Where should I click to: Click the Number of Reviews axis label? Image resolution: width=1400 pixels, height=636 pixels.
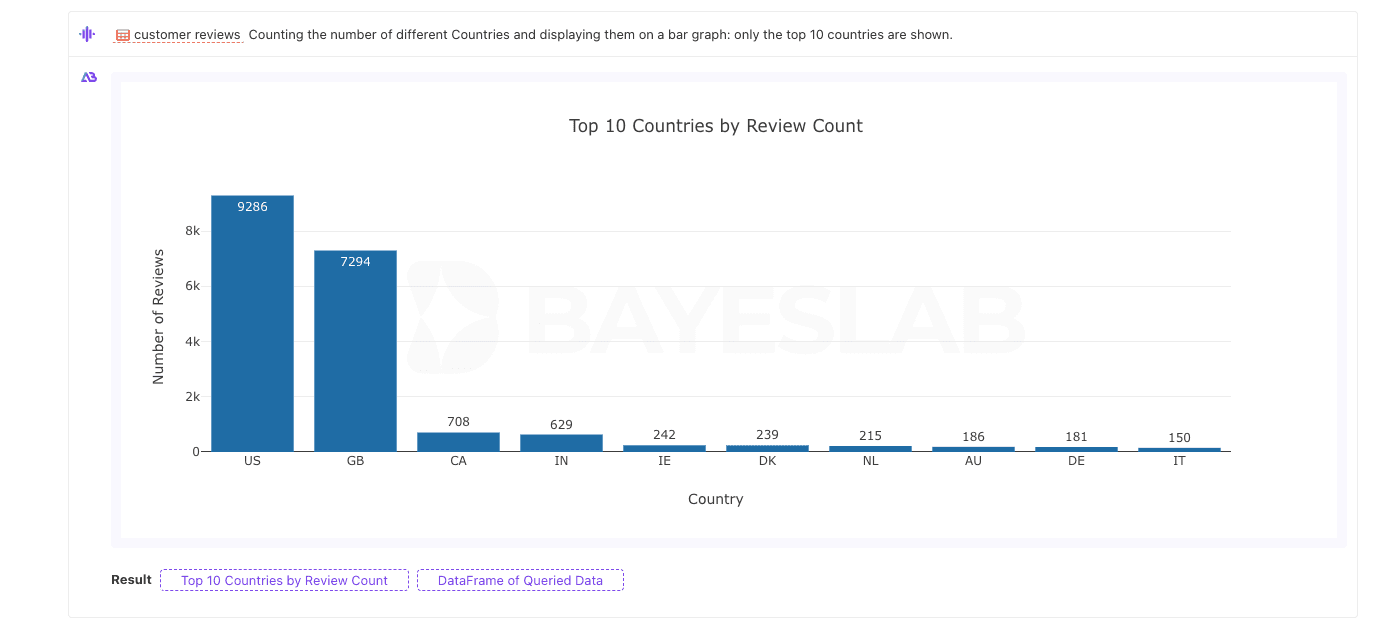[x=158, y=317]
